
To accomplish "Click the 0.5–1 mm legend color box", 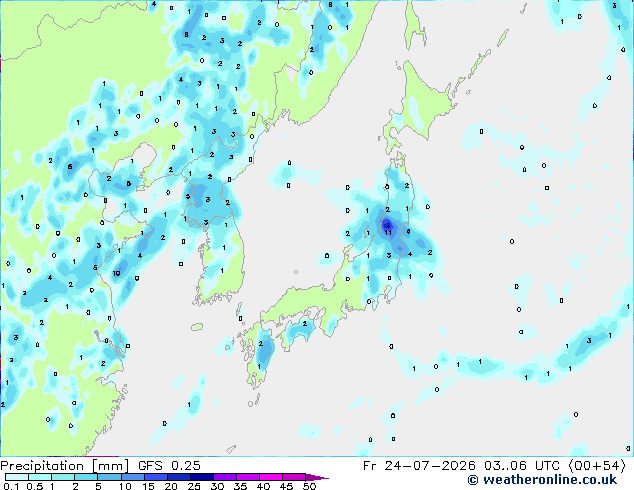I will 40,477.
